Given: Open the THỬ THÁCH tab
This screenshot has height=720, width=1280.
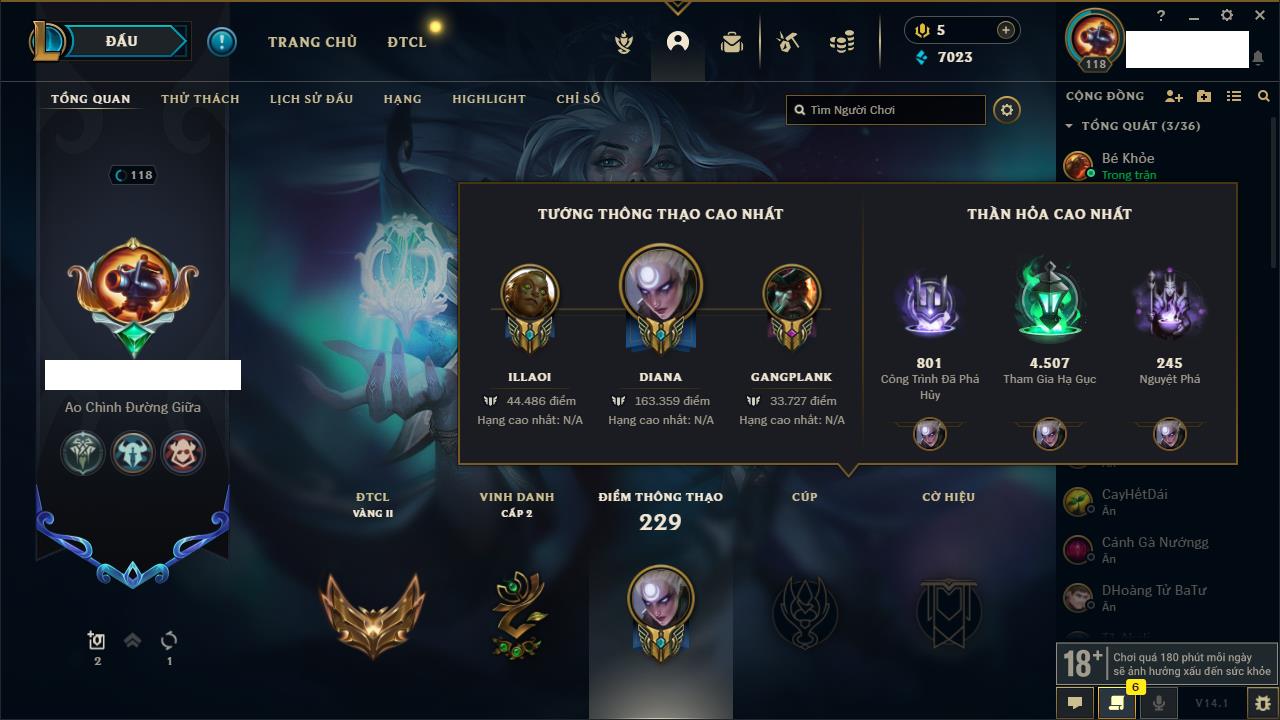Looking at the screenshot, I should pos(200,99).
